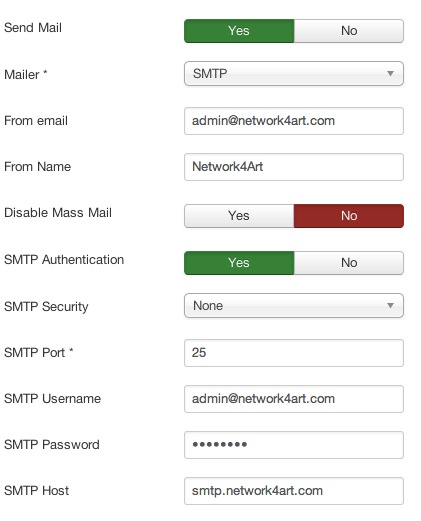Click the From Name field containing Network4Art
The height and width of the screenshot is (521, 421).
point(294,167)
